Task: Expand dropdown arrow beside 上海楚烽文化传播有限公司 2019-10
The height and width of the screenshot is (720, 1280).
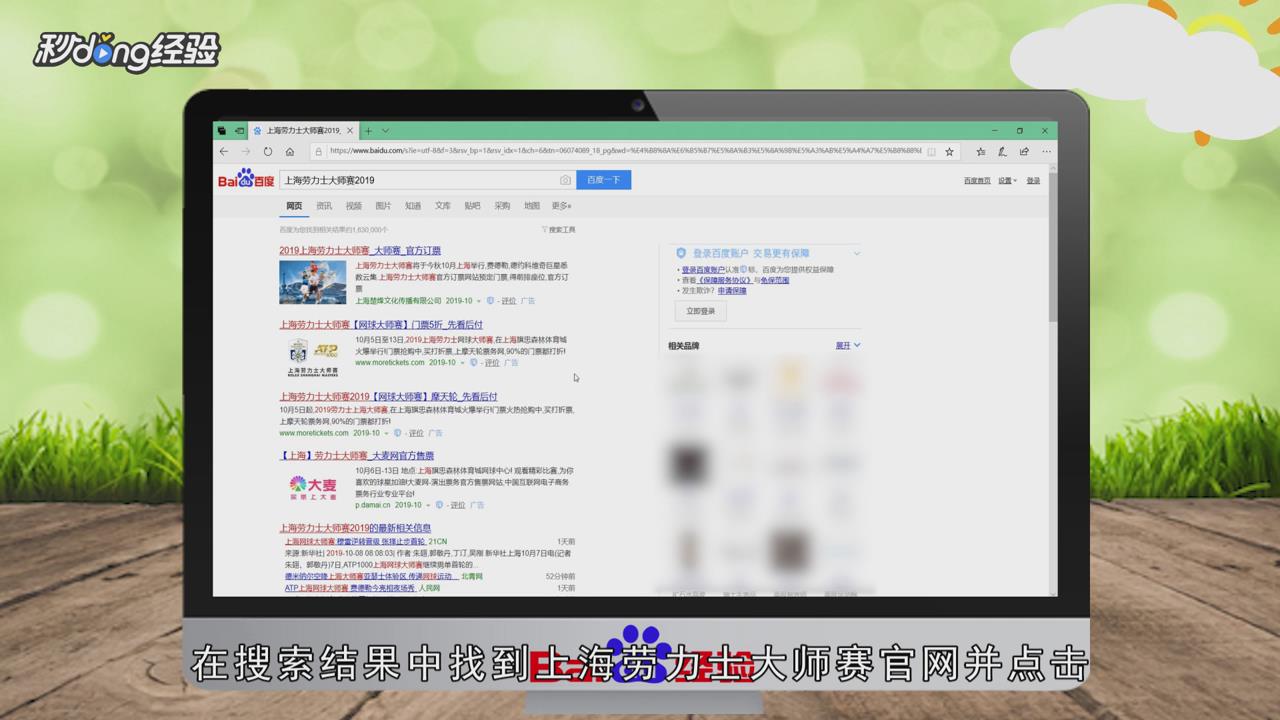Action: [x=478, y=301]
